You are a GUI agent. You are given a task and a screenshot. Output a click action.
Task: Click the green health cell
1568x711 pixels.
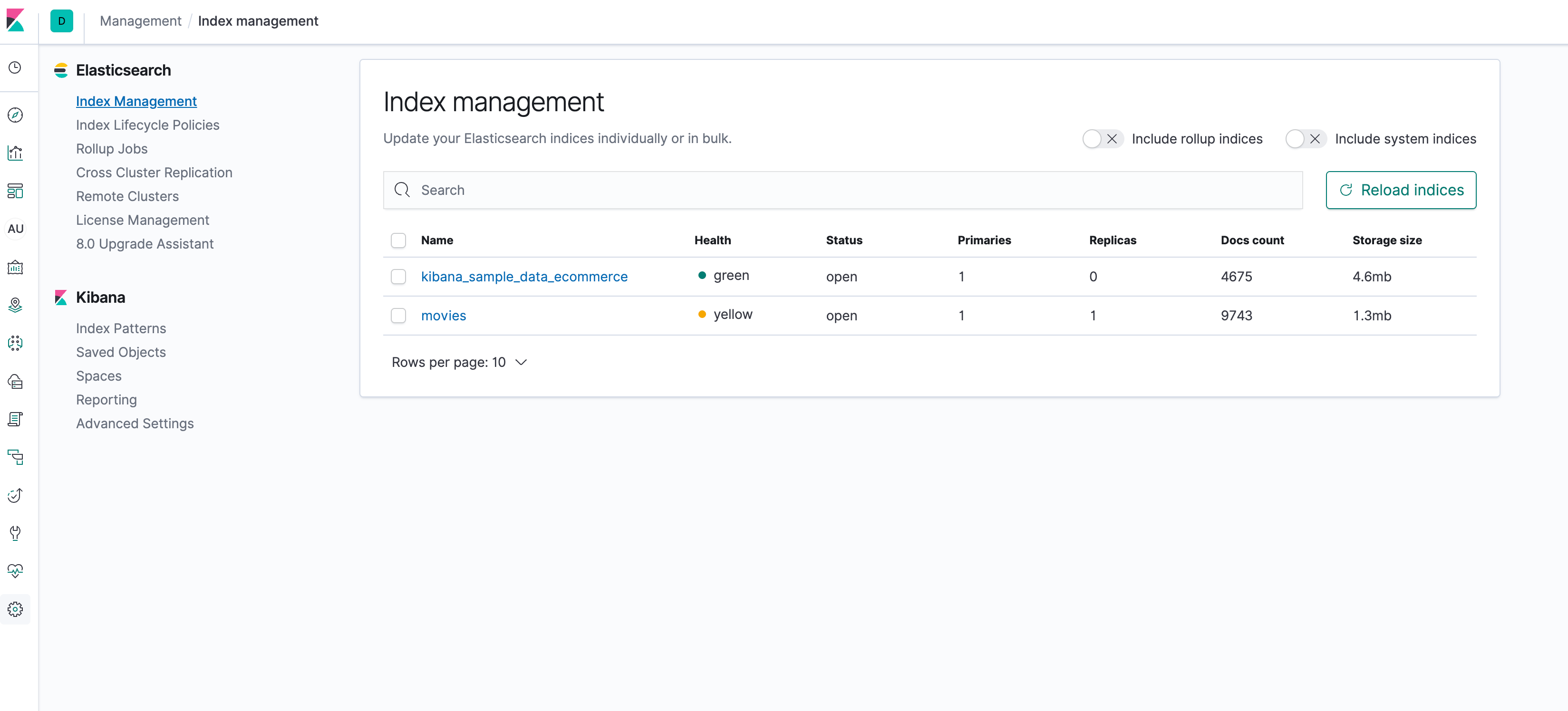click(724, 275)
